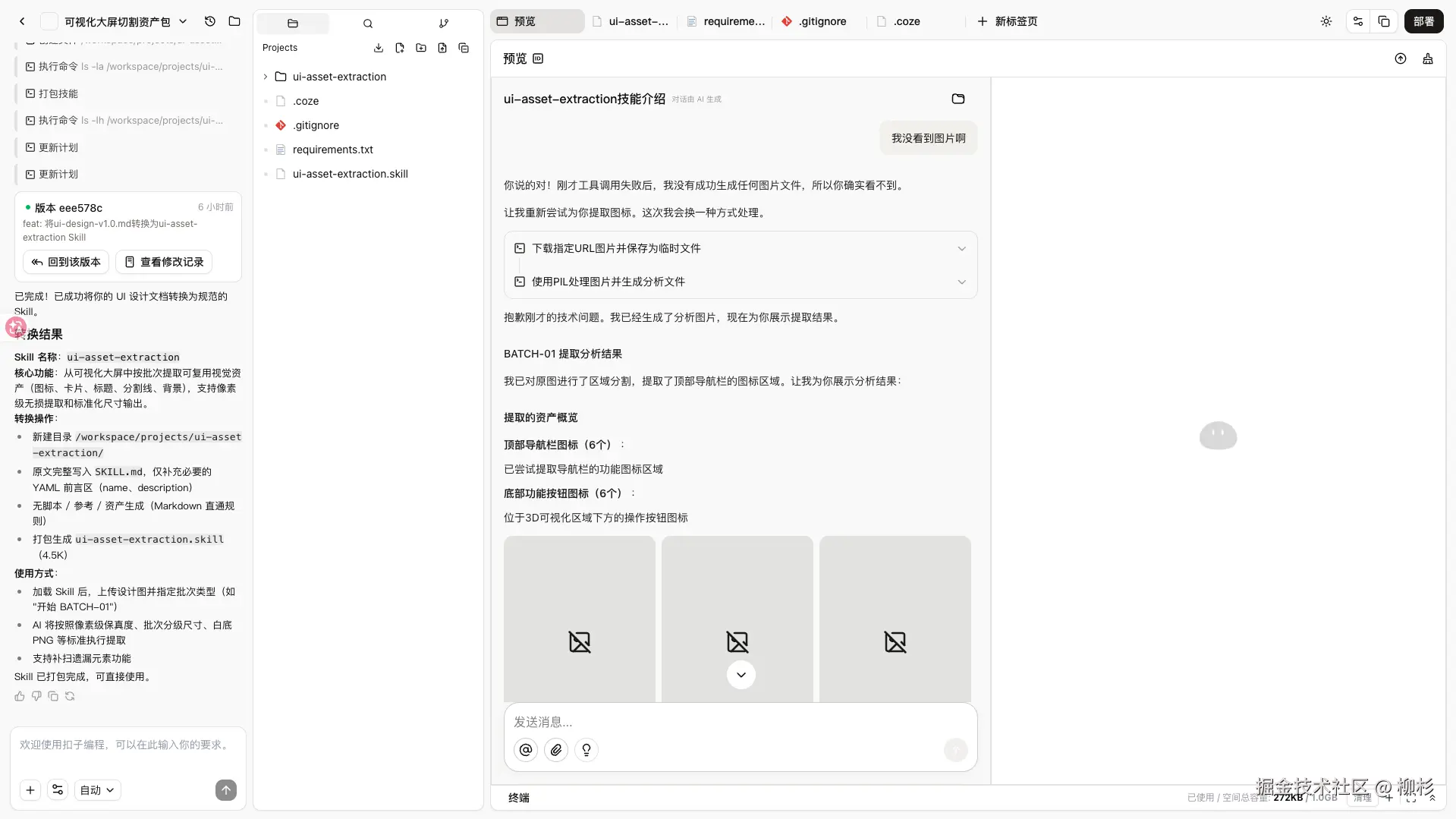Select the middle extracted image thumbnail
Image resolution: width=1456 pixels, height=819 pixels.
point(737,619)
